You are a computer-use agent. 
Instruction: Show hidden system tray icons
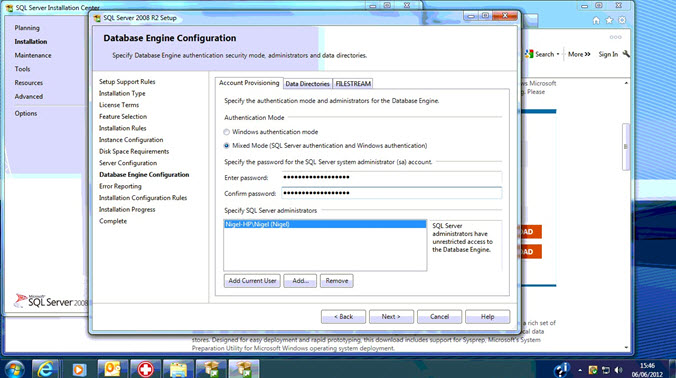[x=580, y=370]
